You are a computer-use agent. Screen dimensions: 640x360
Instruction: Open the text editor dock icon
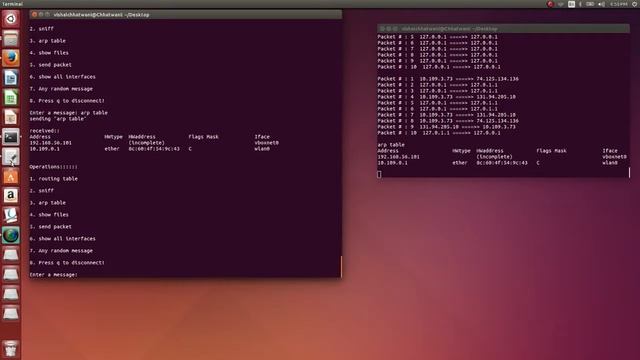pyautogui.click(x=11, y=157)
